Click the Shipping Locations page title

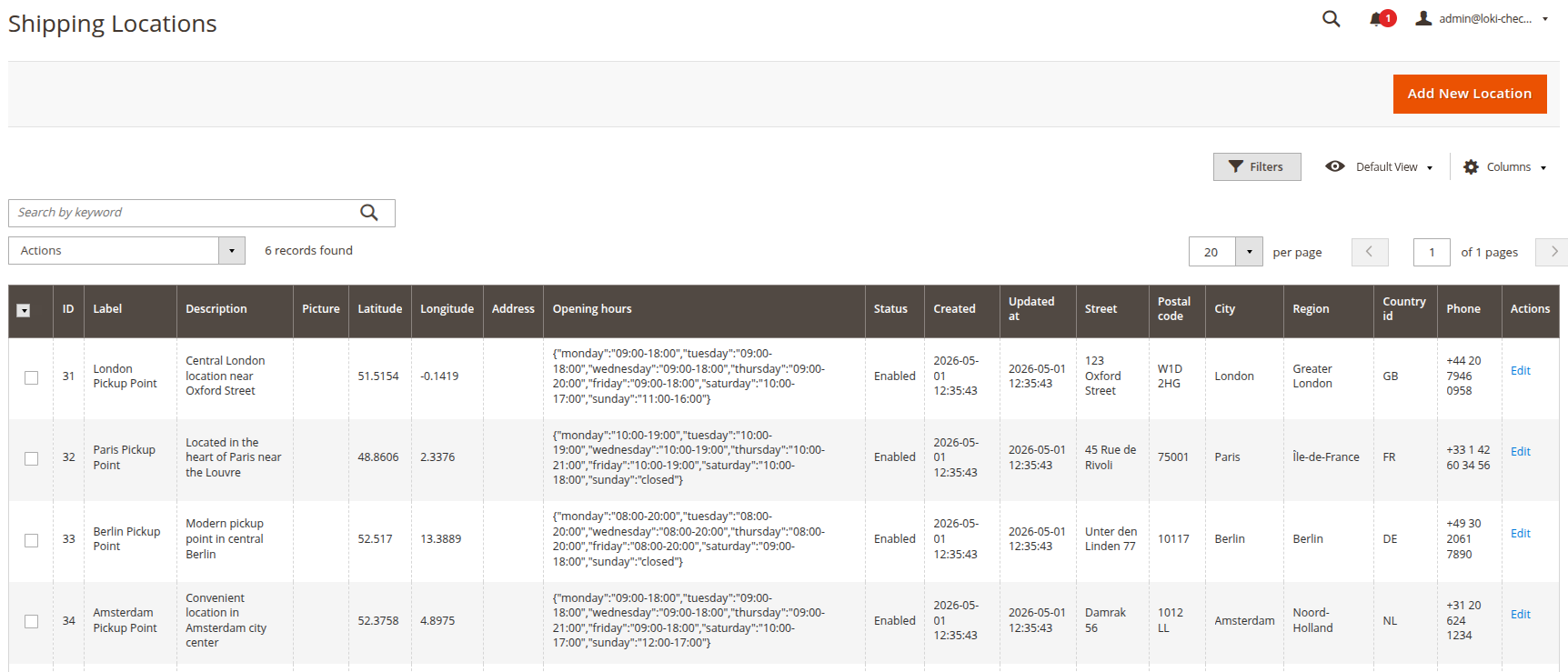click(x=113, y=24)
